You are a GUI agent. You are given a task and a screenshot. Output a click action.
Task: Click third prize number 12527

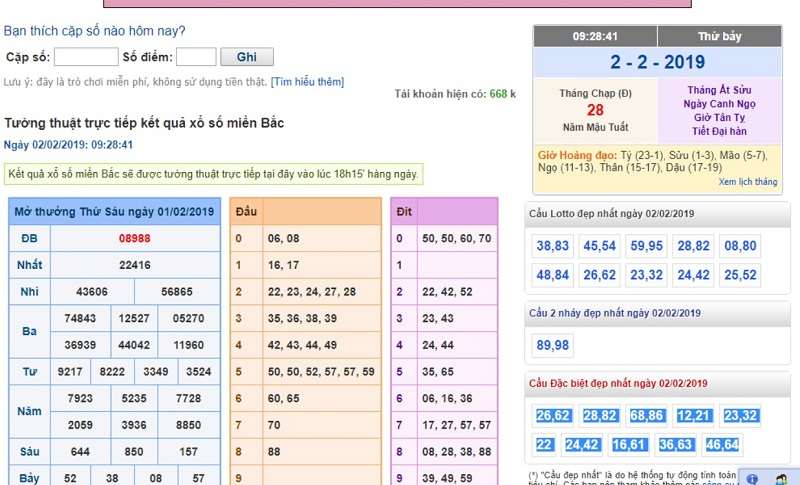pos(134,318)
